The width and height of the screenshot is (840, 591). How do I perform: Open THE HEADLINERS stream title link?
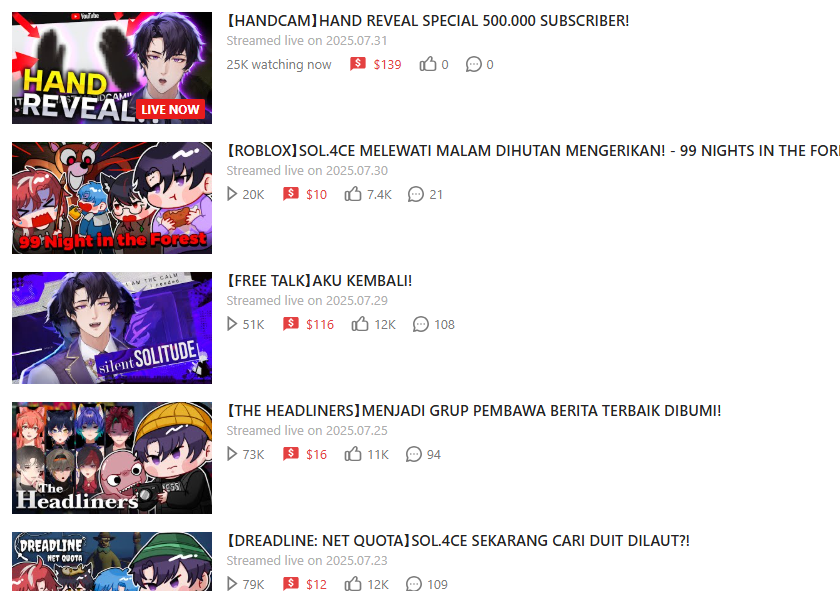474,411
